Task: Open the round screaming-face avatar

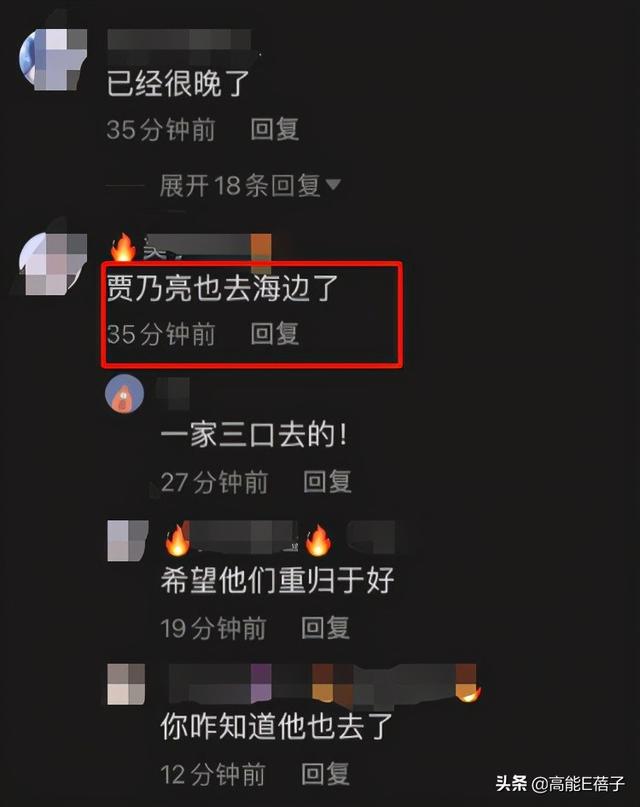Action: (125, 394)
